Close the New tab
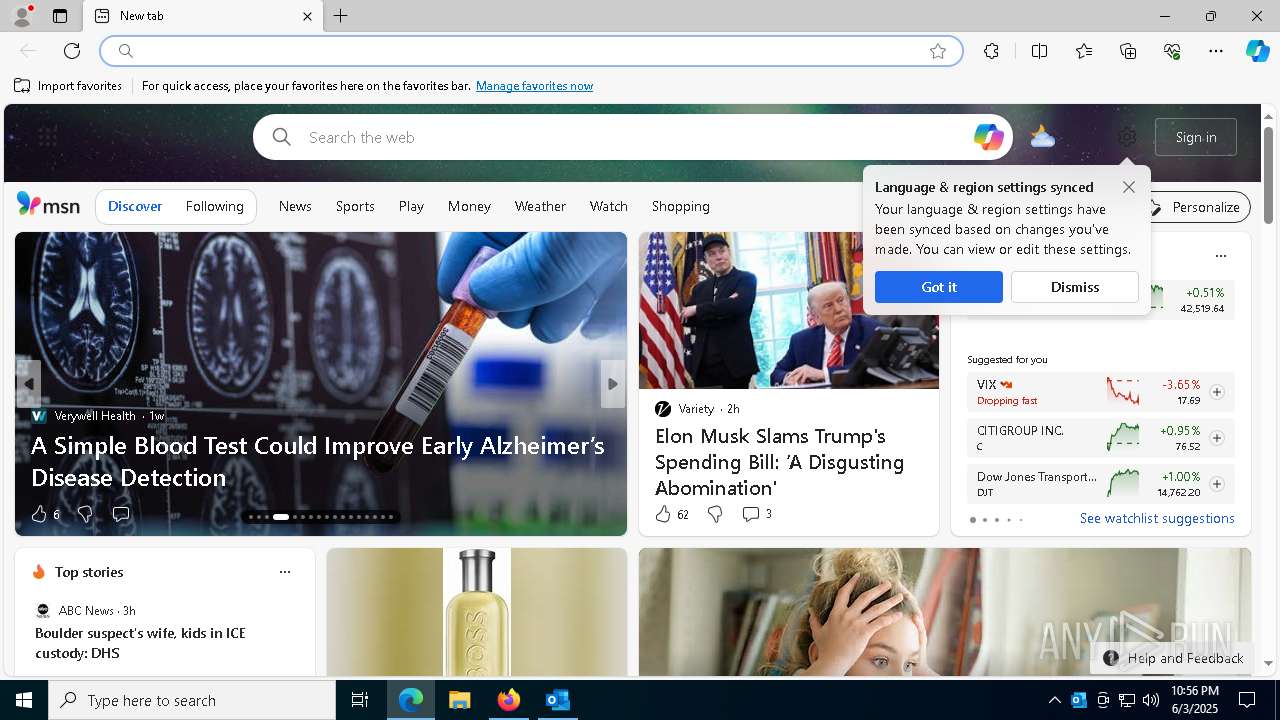This screenshot has width=1280, height=720. coord(307,16)
